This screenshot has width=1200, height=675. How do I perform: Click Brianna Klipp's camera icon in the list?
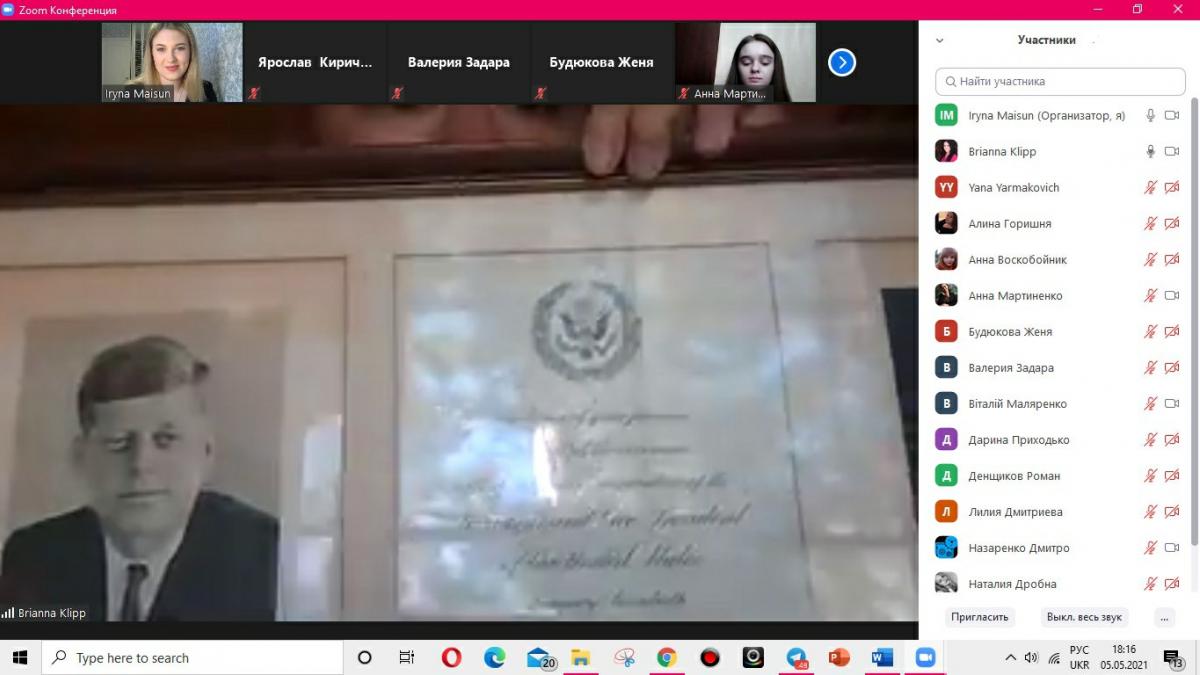(1172, 152)
